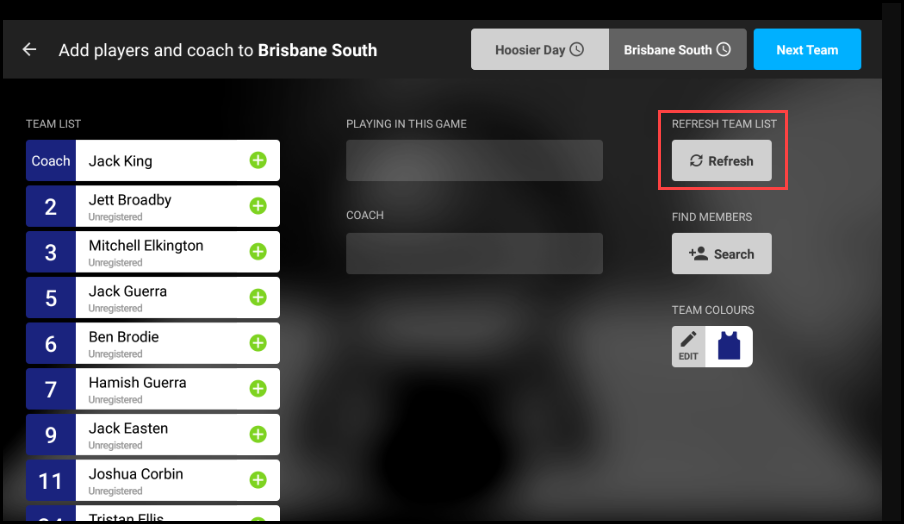This screenshot has width=904, height=524.
Task: Add Hamish Guerra using green plus icon
Action: (x=258, y=389)
